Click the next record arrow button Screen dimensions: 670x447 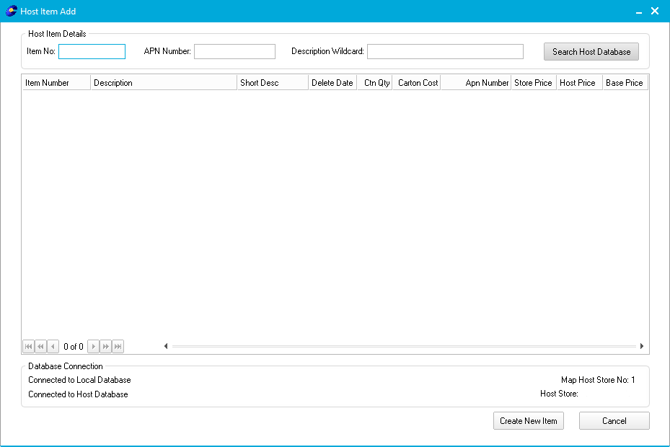point(93,346)
